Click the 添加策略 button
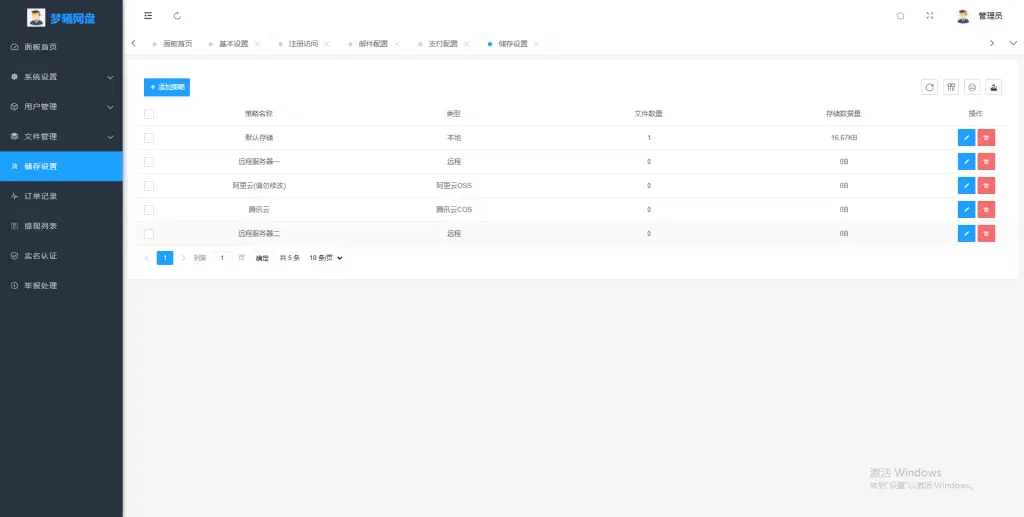1024x517 pixels. (166, 87)
